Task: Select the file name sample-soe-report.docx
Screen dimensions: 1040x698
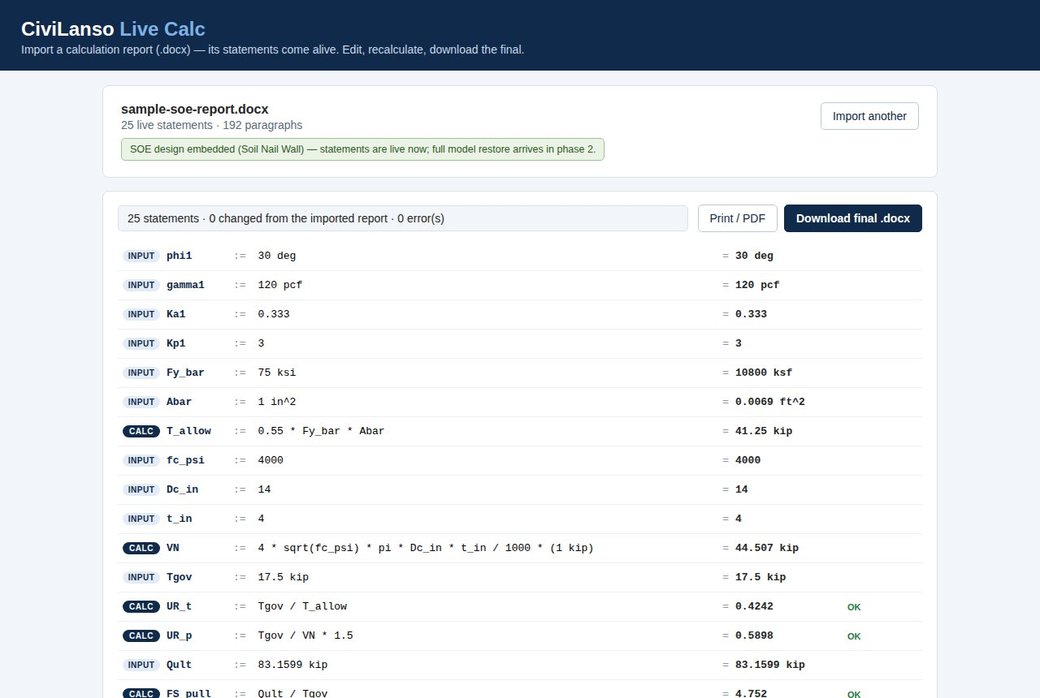Action: (x=194, y=109)
